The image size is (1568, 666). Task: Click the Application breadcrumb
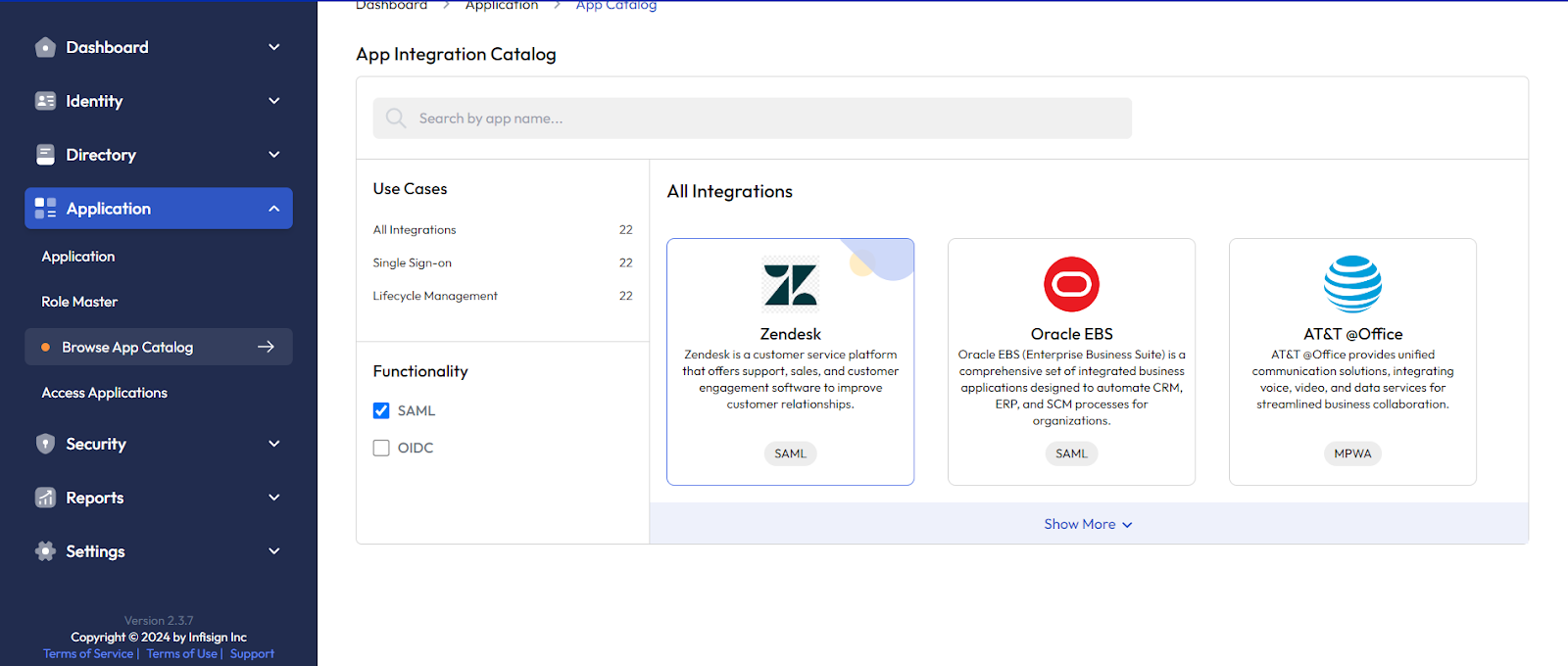502,6
